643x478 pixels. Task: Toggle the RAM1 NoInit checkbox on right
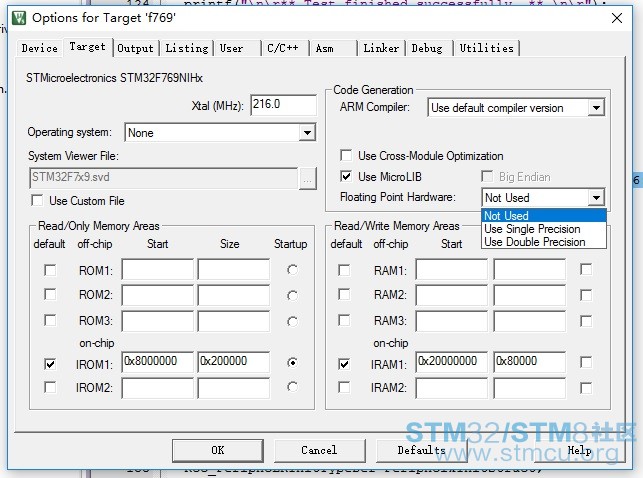tap(586, 269)
